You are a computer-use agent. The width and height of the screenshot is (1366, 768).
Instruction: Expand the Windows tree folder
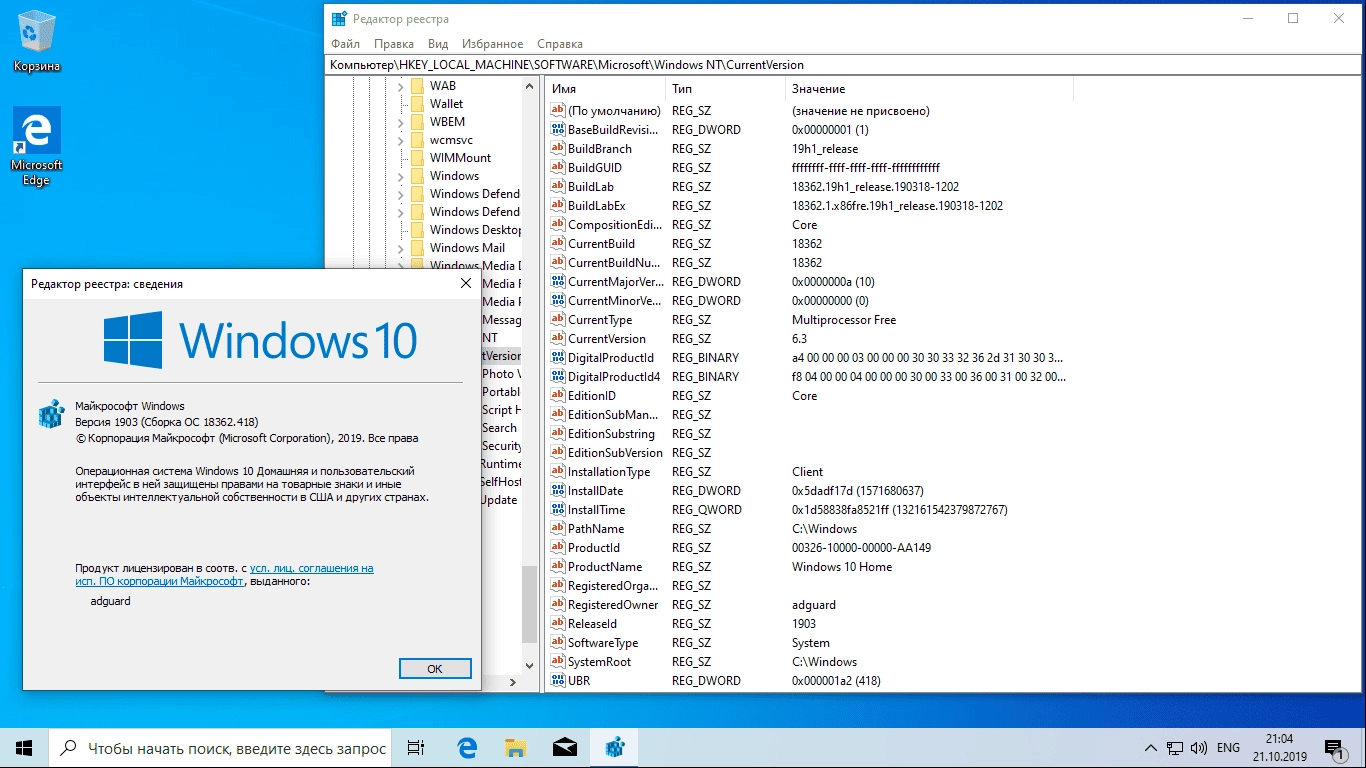click(400, 176)
